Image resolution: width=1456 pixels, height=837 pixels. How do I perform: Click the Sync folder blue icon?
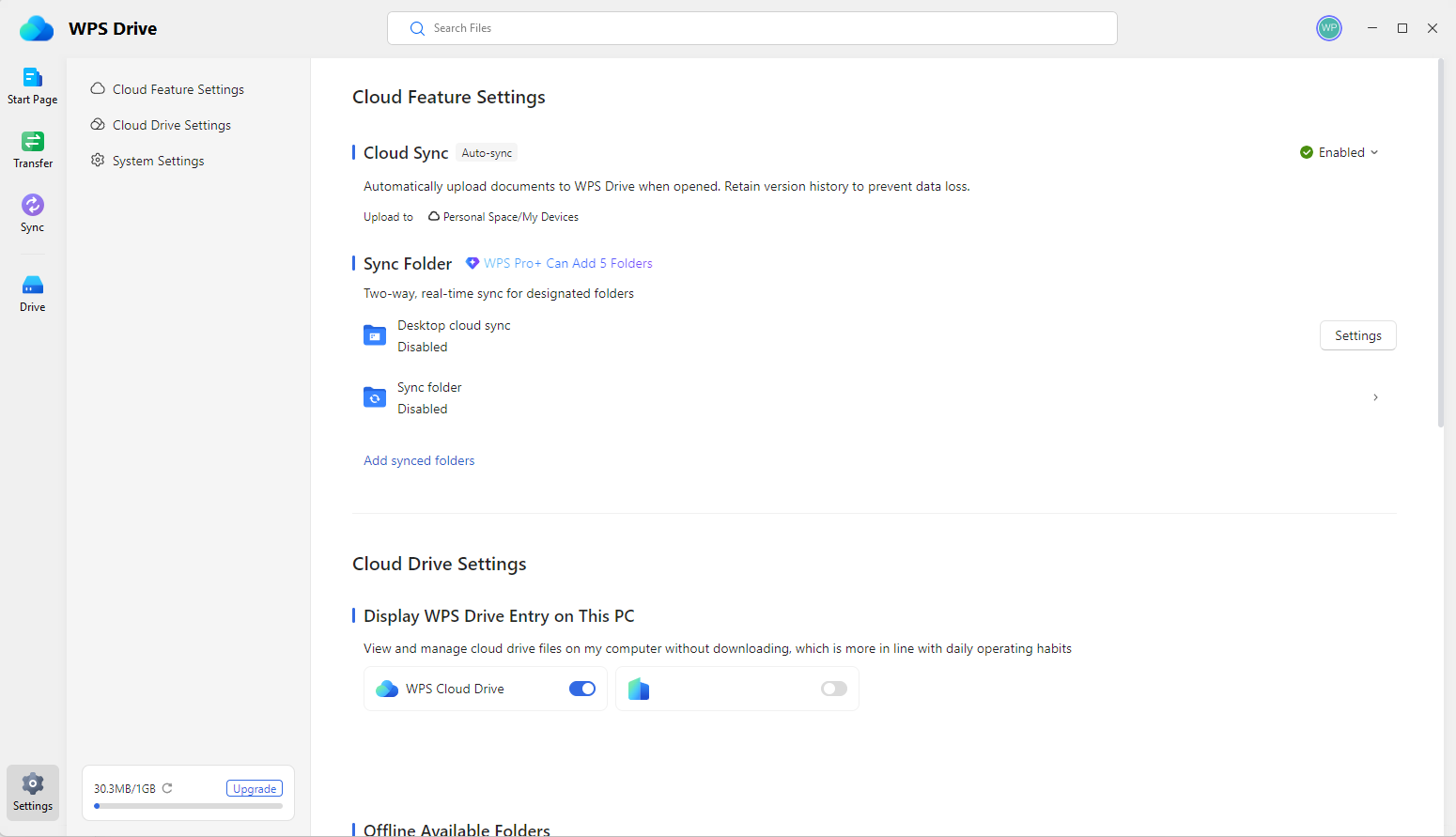(375, 397)
